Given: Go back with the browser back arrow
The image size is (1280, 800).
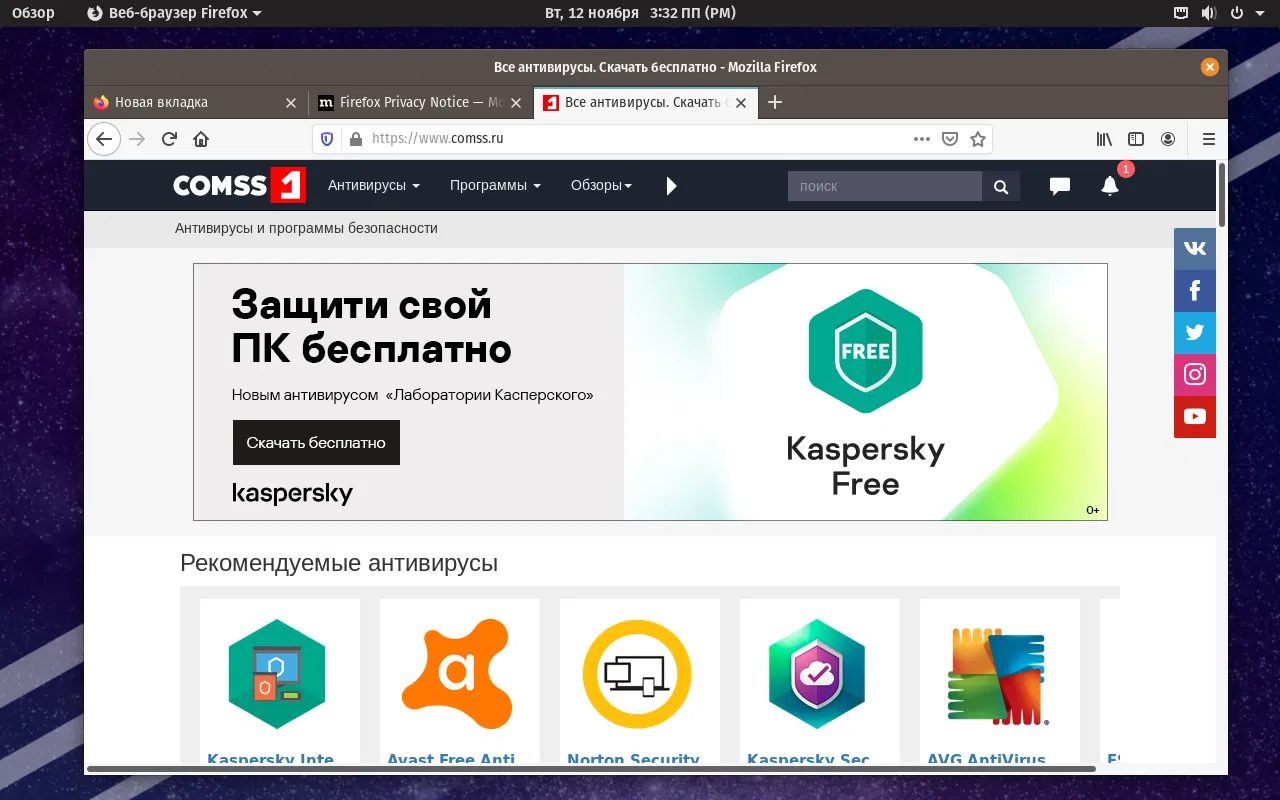Looking at the screenshot, I should (104, 139).
